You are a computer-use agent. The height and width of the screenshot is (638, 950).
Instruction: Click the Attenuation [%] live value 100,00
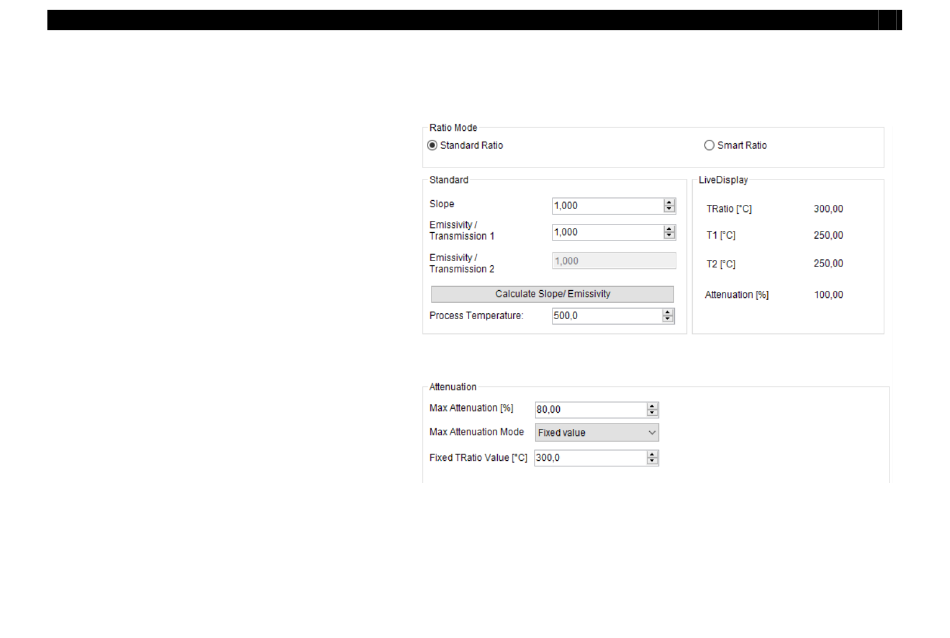coord(828,295)
